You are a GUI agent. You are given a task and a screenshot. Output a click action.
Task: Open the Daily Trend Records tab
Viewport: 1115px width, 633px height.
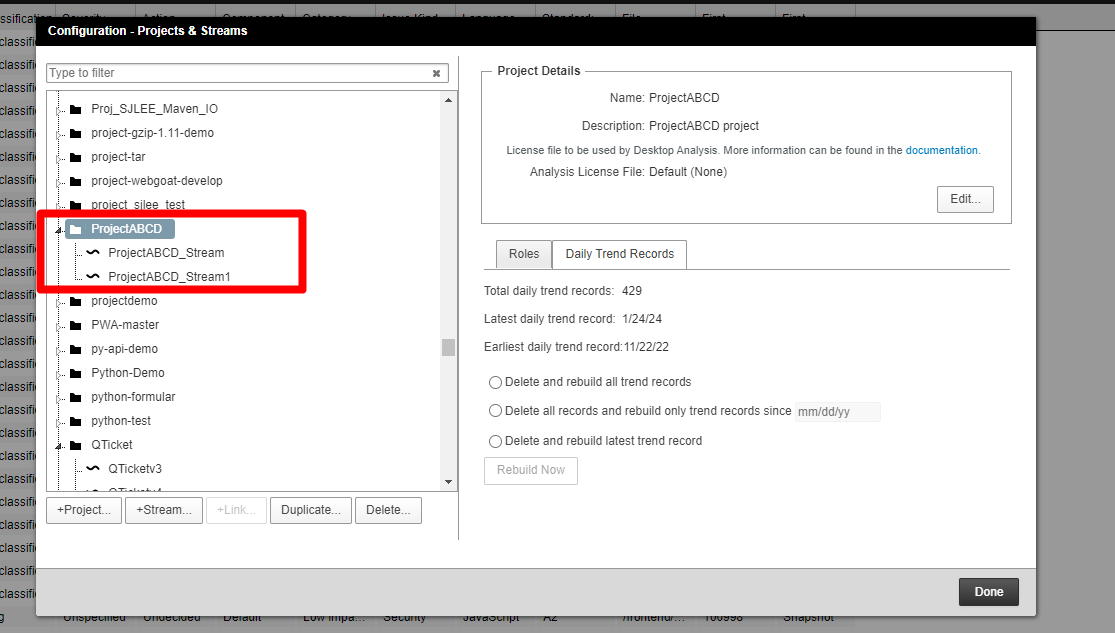(x=619, y=254)
